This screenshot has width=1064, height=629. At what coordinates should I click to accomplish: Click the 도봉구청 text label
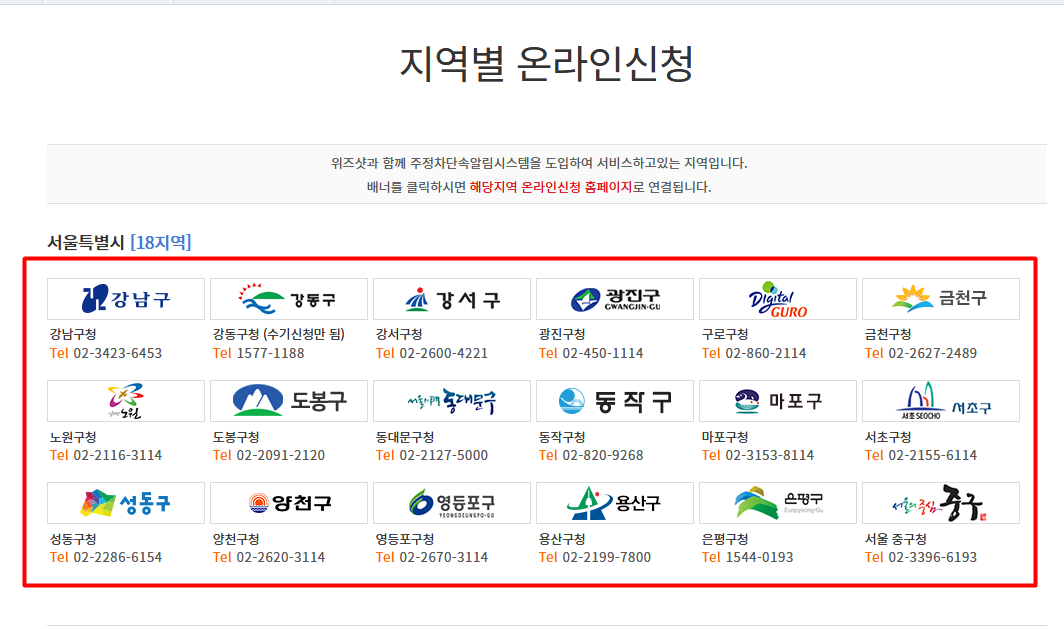pos(236,437)
